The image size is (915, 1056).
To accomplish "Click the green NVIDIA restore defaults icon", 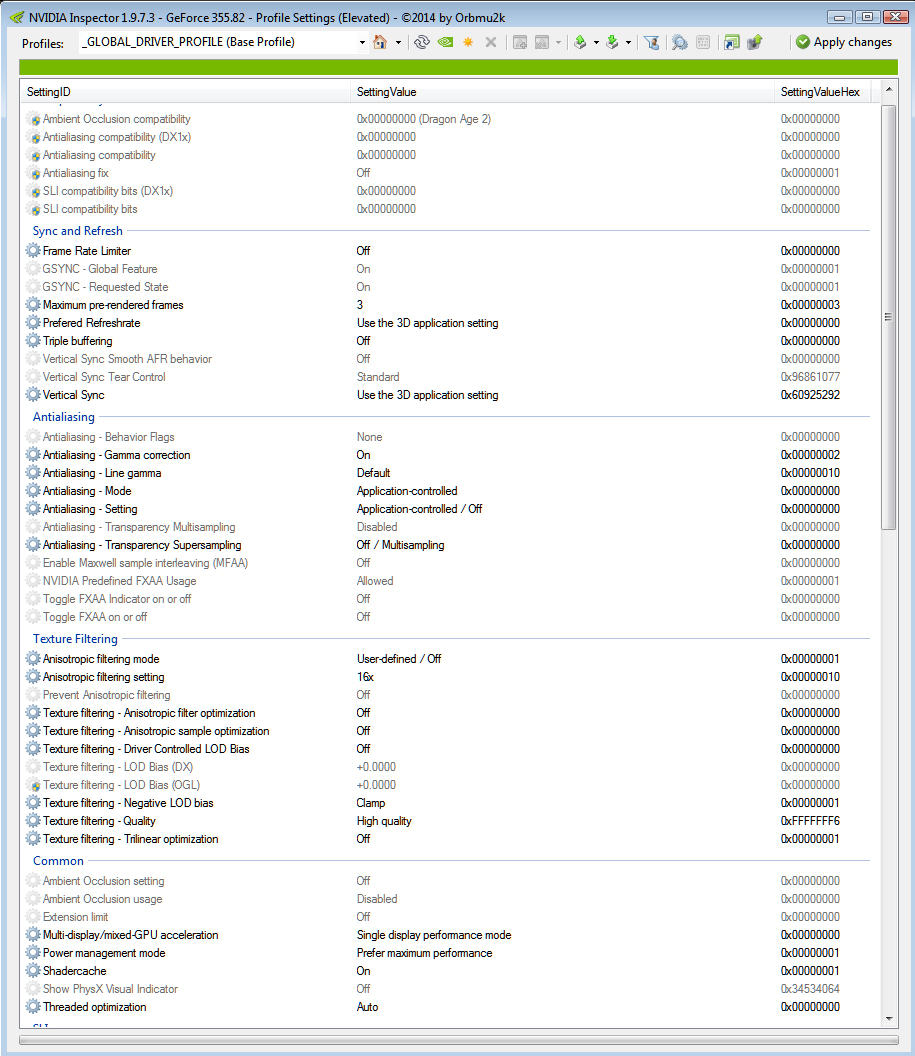I will point(445,42).
